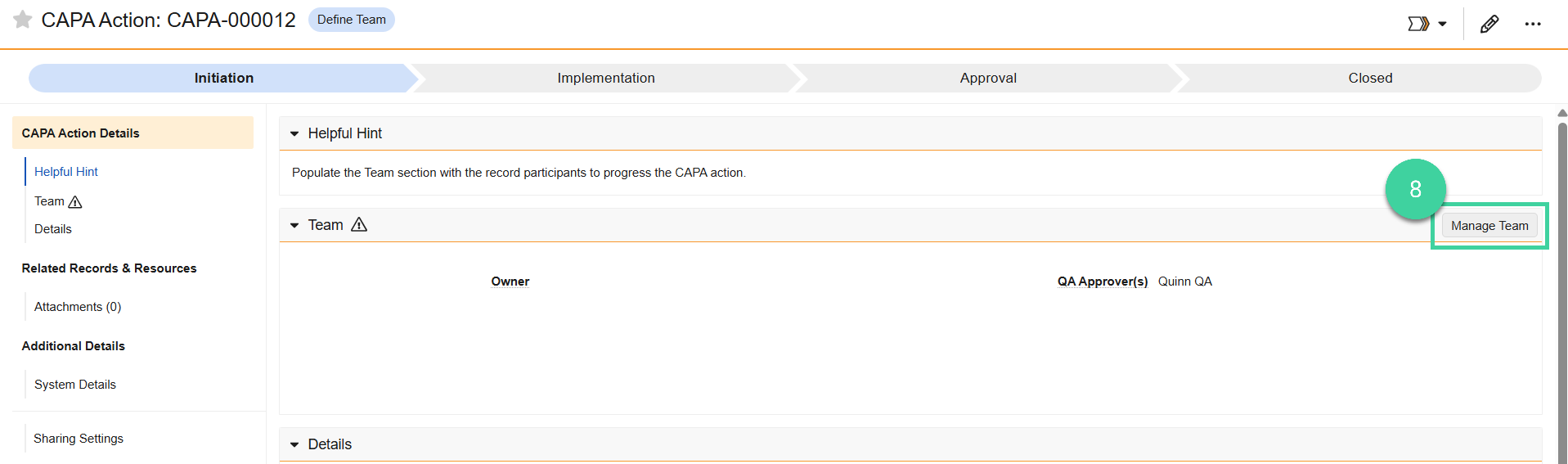The image size is (1568, 464).
Task: Go to Attachments (0) in sidebar
Action: tap(78, 307)
